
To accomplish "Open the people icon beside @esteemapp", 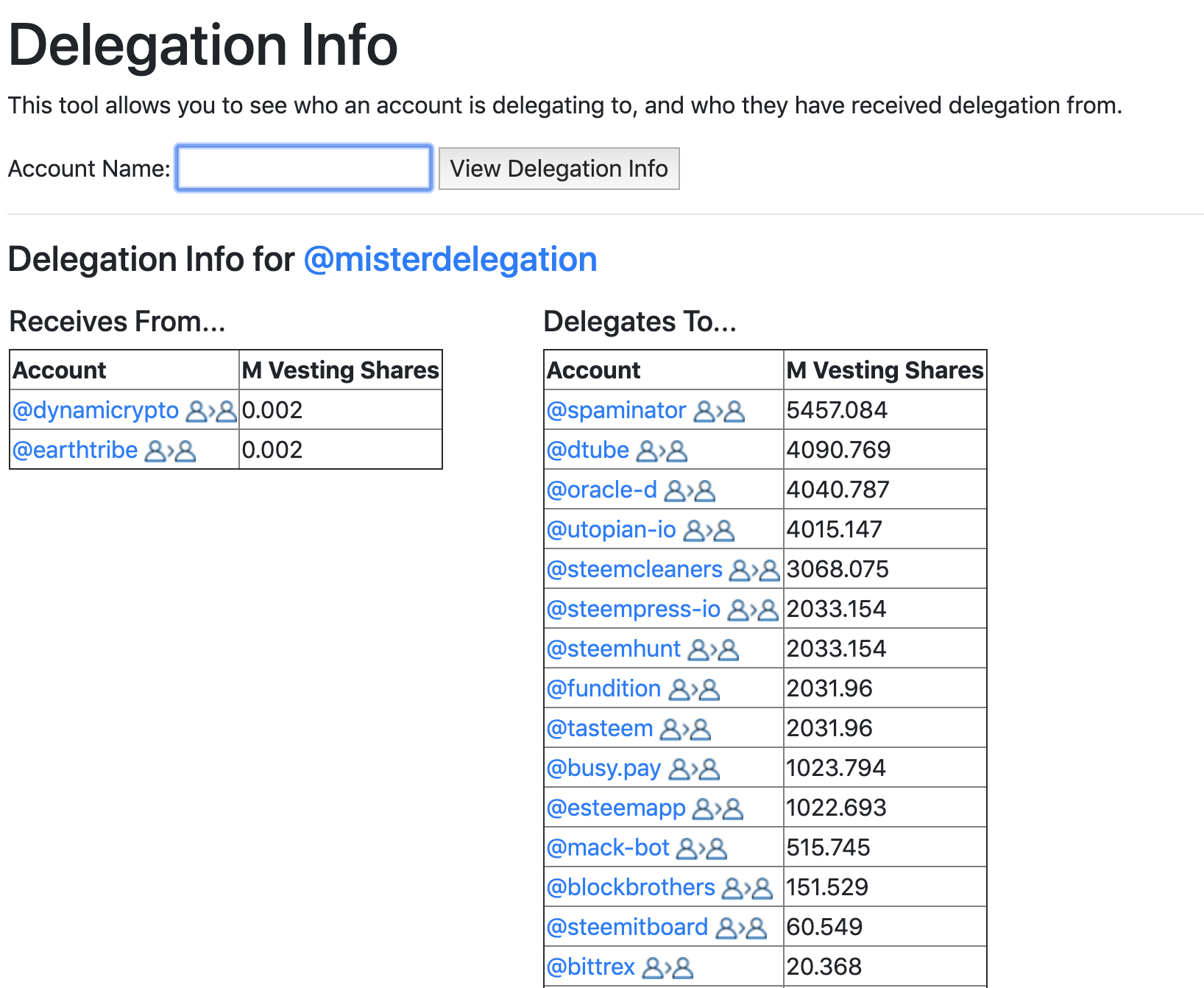I will click(718, 808).
